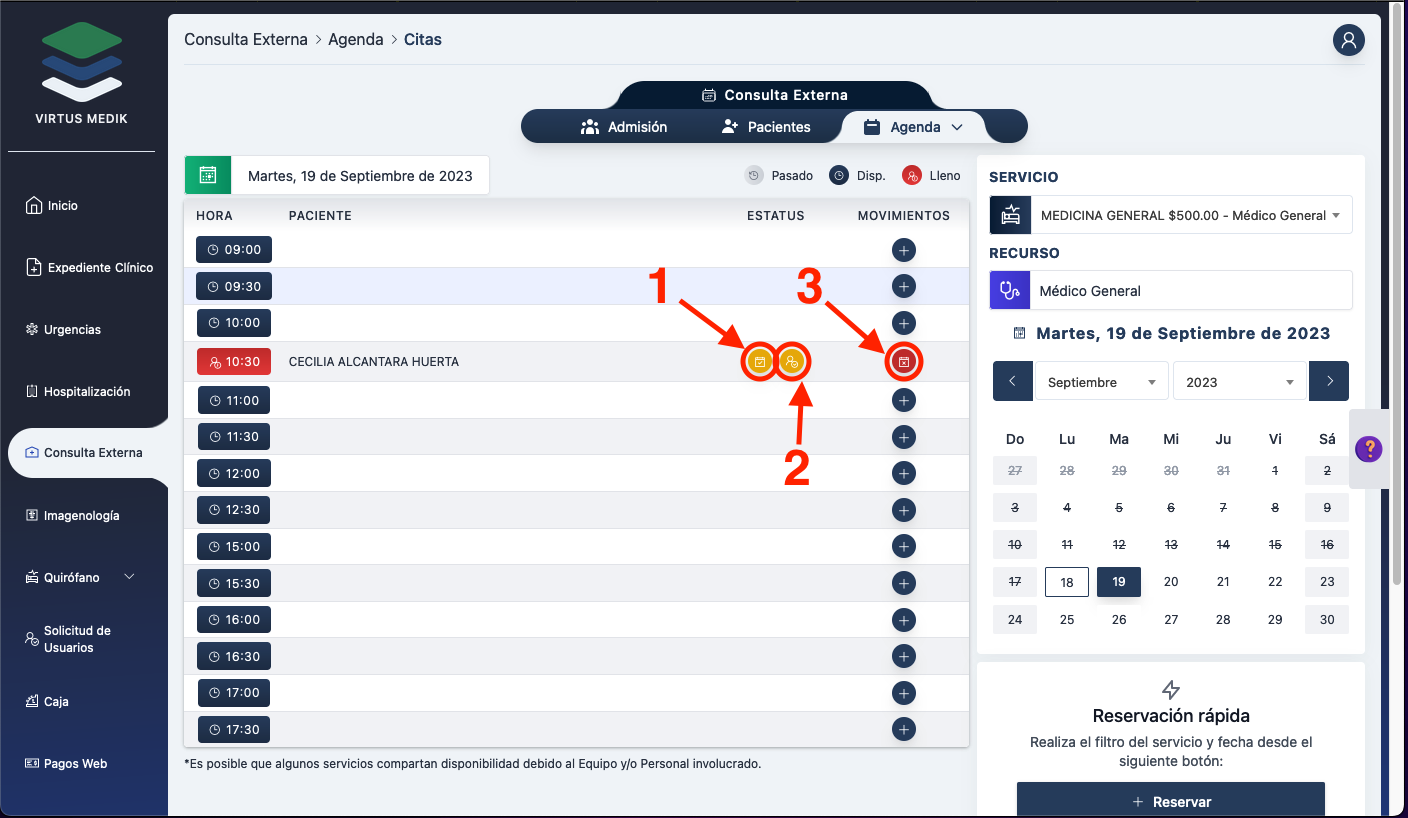Add an appointment in the 17:30 slot
The height and width of the screenshot is (818, 1408).
pyautogui.click(x=904, y=729)
